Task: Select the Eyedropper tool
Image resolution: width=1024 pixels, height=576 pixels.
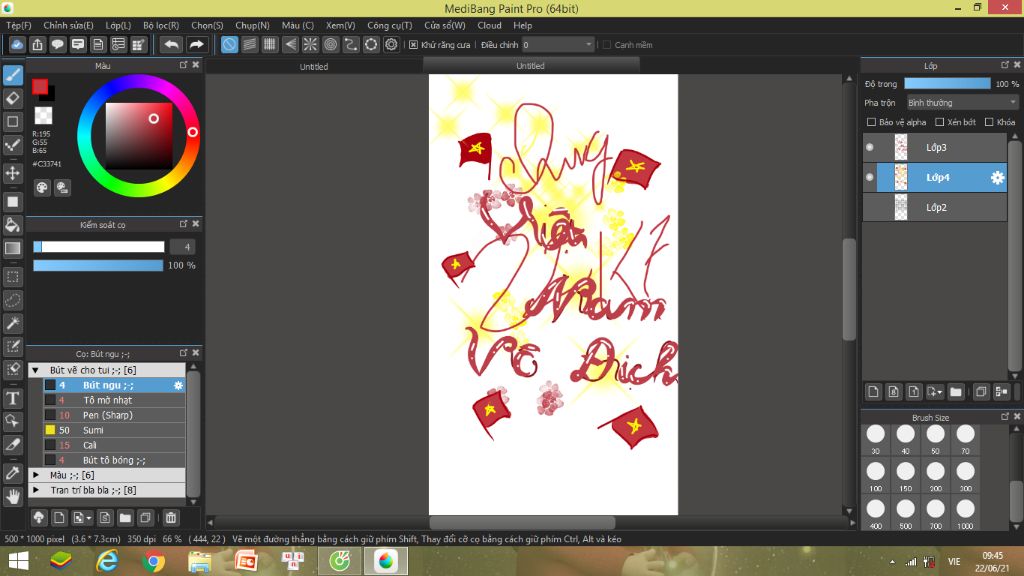Action: [12, 473]
